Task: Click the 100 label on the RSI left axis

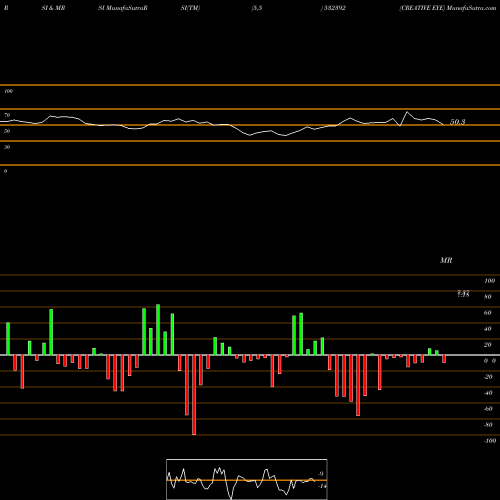Action: pos(8,91)
